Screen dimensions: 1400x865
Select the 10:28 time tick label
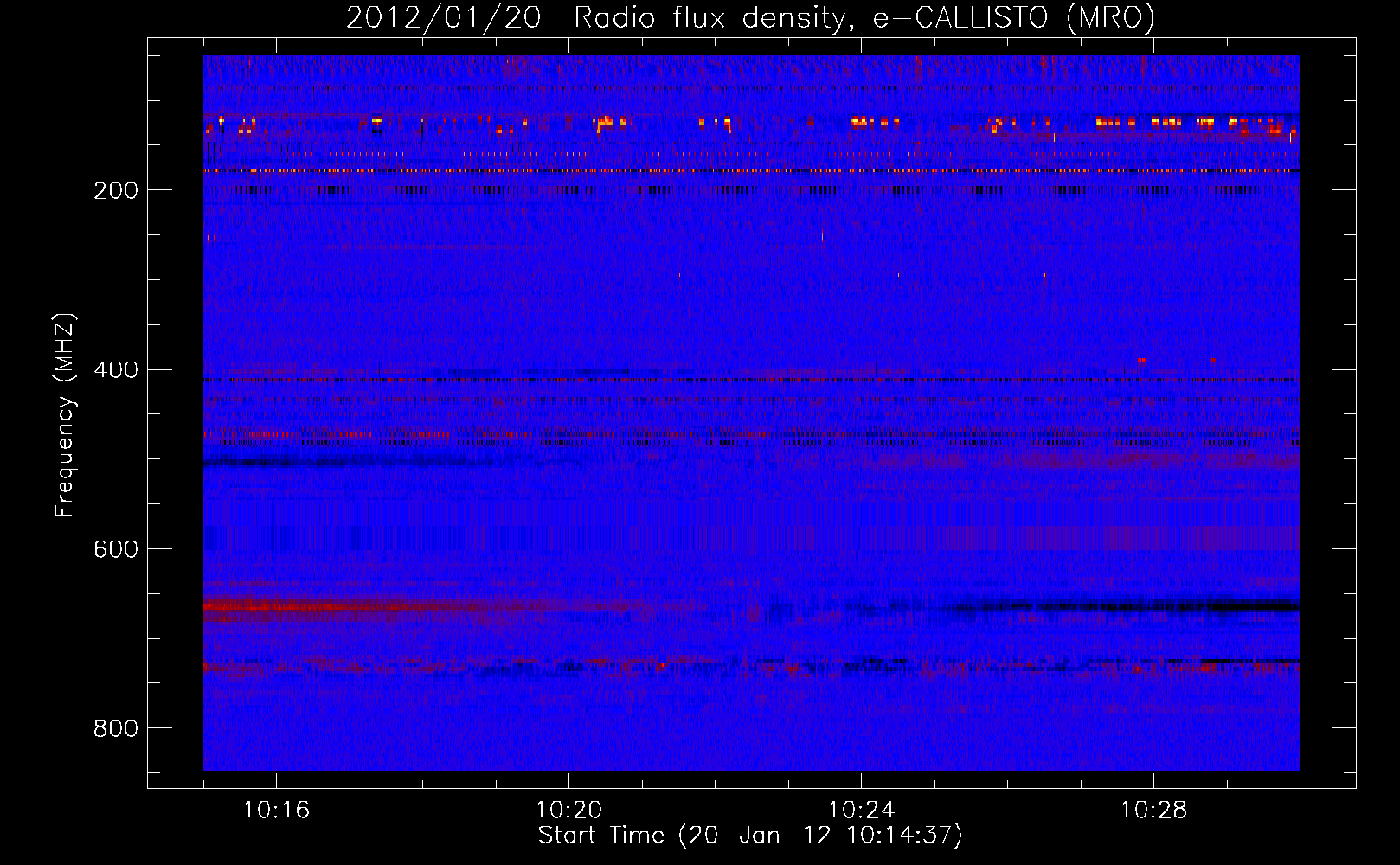[x=1153, y=811]
